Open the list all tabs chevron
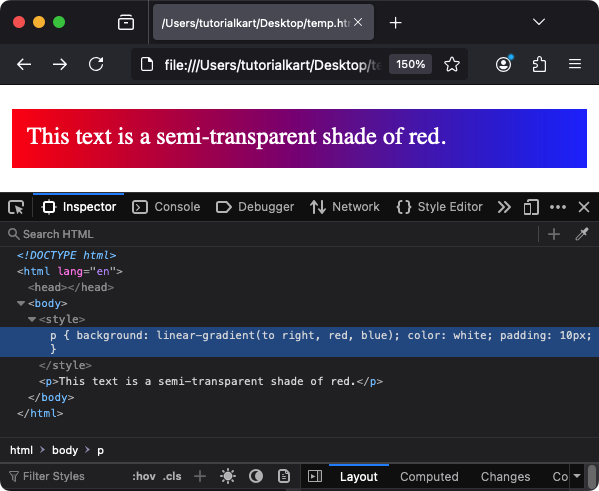 pos(539,22)
